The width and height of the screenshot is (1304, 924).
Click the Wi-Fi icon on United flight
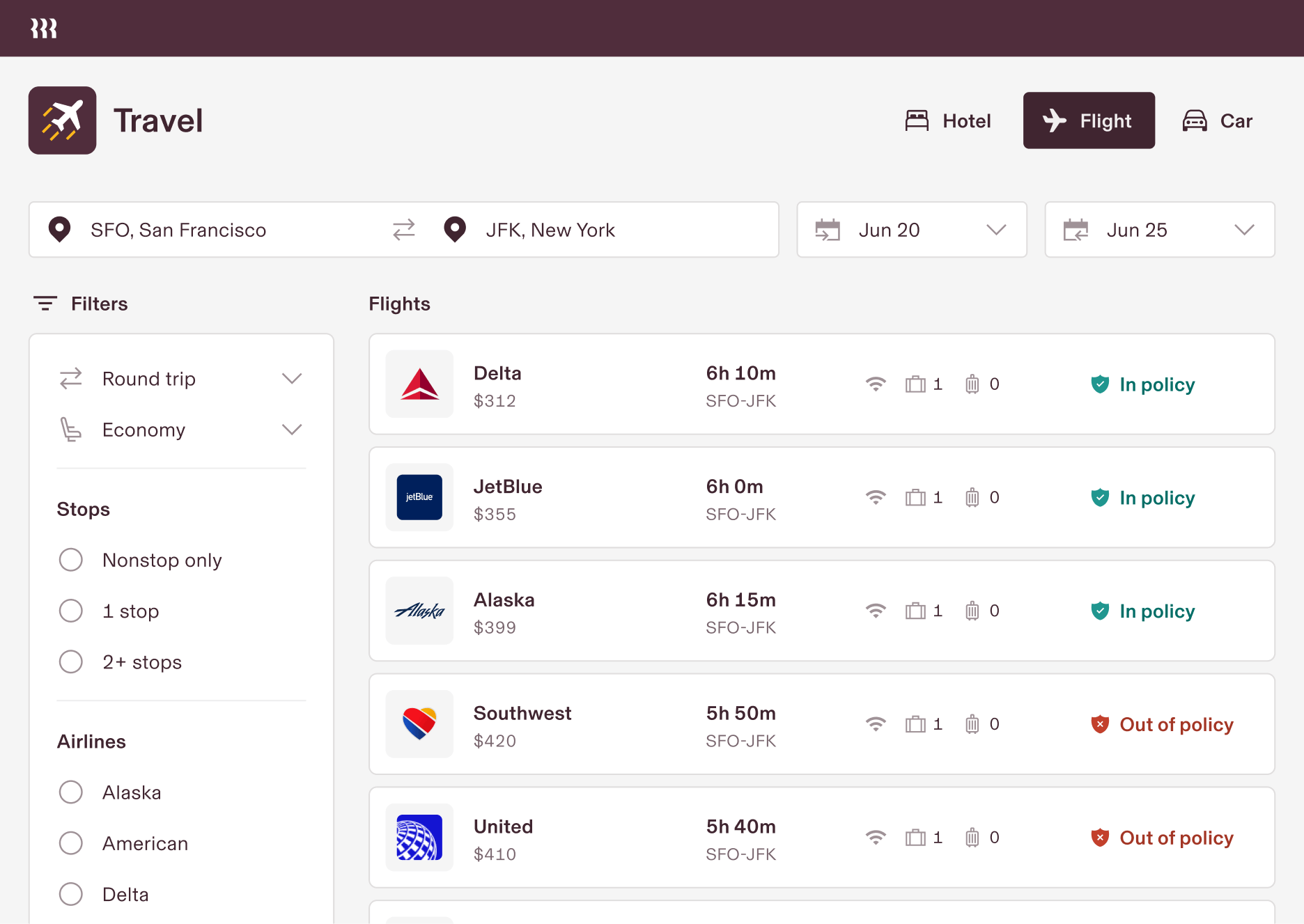tap(876, 838)
